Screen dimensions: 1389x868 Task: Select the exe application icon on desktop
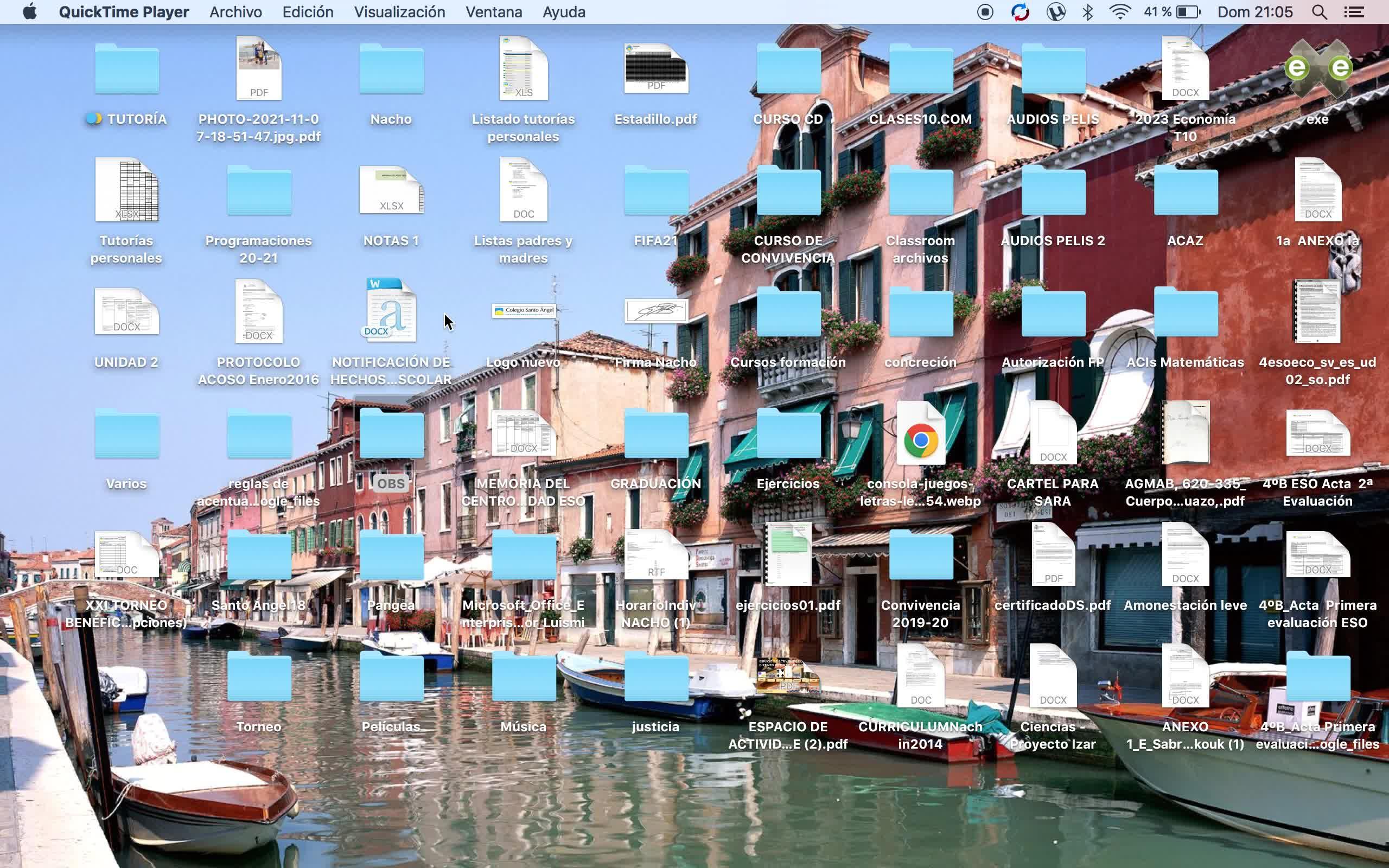point(1317,69)
